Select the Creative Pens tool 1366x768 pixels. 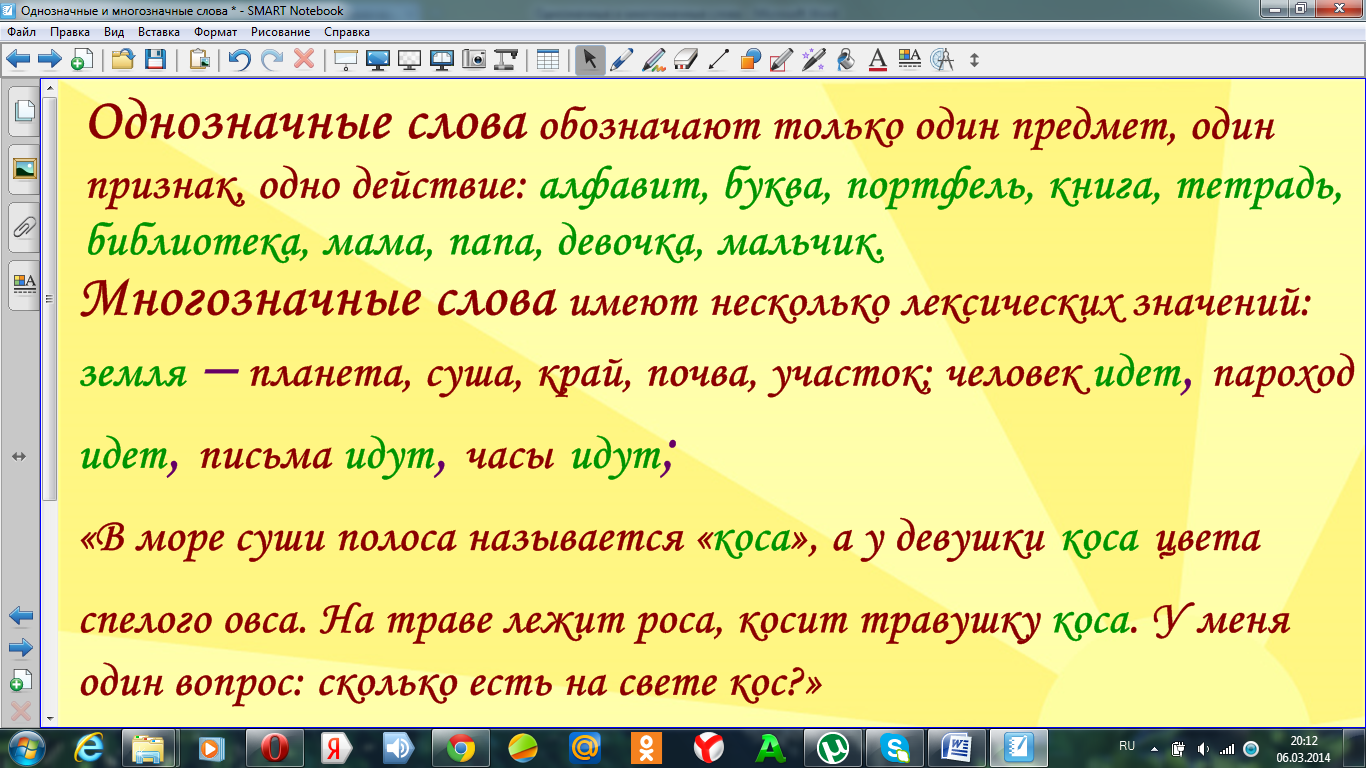coord(654,60)
